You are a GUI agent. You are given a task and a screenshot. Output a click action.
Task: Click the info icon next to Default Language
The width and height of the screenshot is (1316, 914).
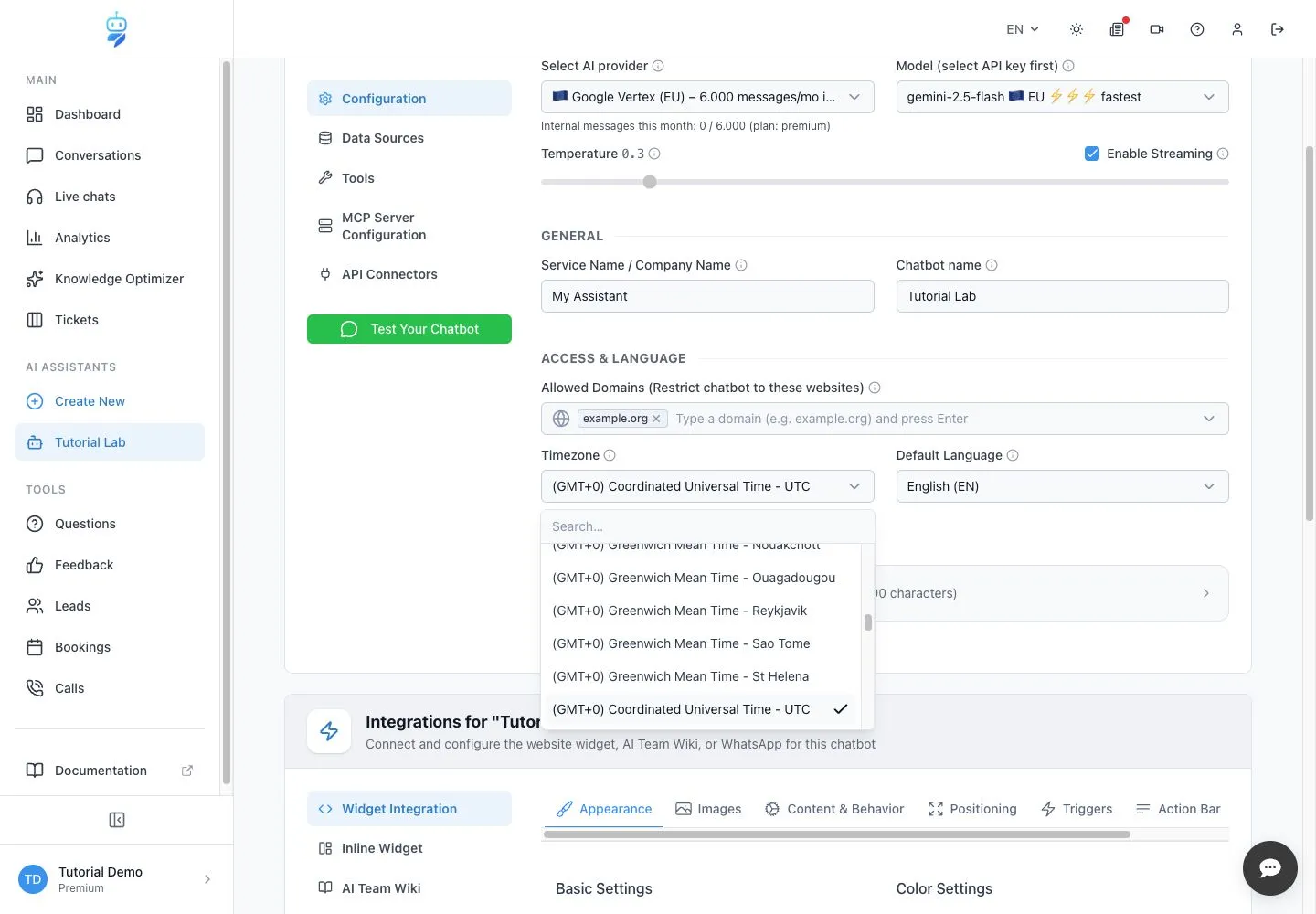coord(1013,455)
